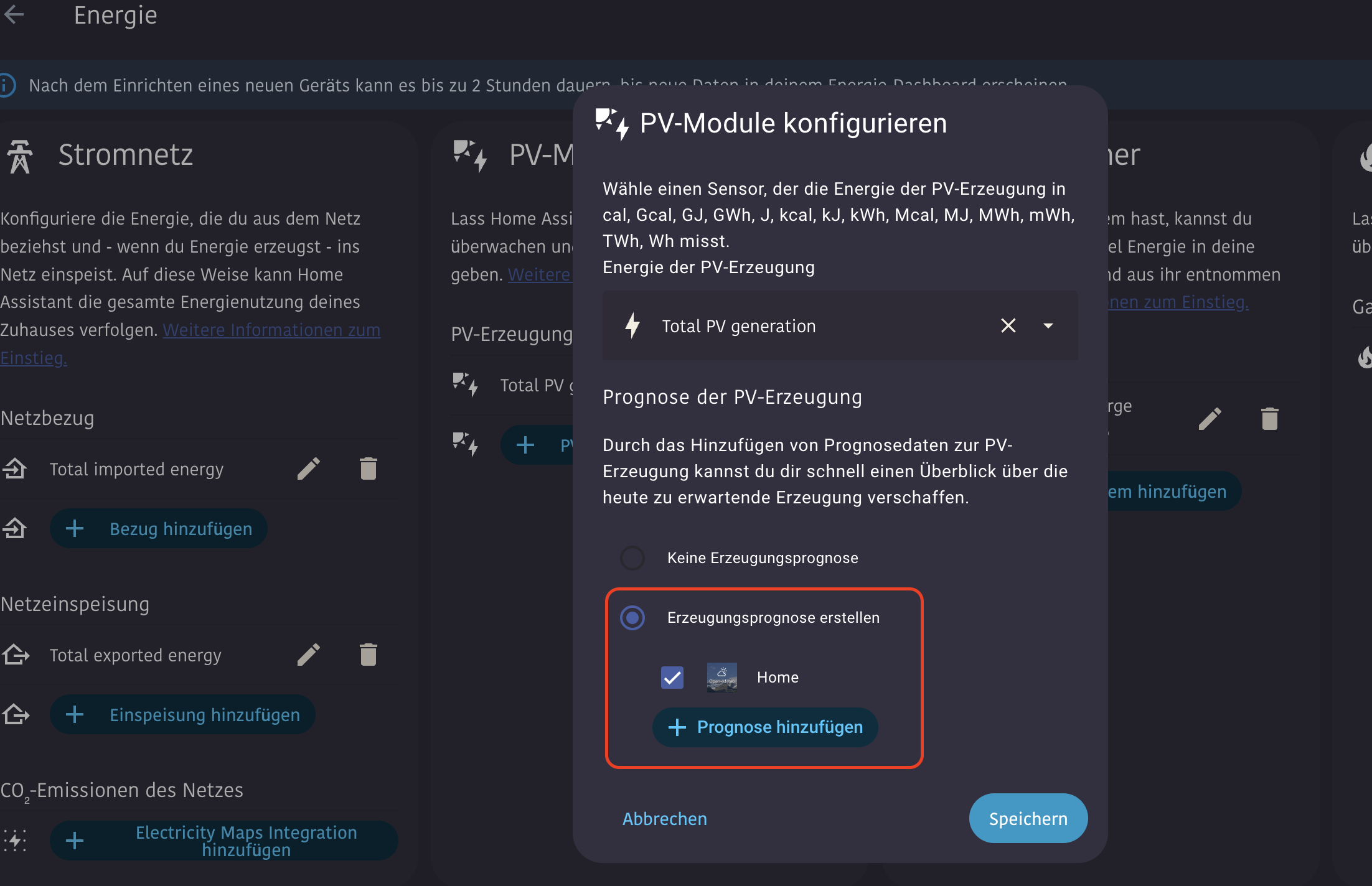
Task: Clear the Total PV generation sensor selection
Action: point(1008,325)
